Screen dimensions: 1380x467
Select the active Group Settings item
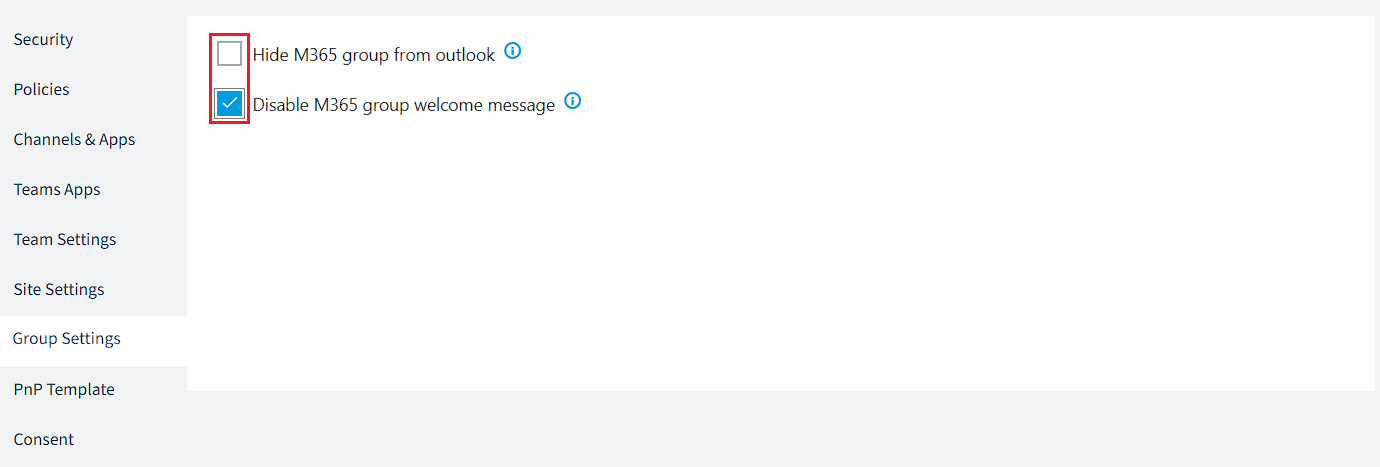click(x=67, y=339)
